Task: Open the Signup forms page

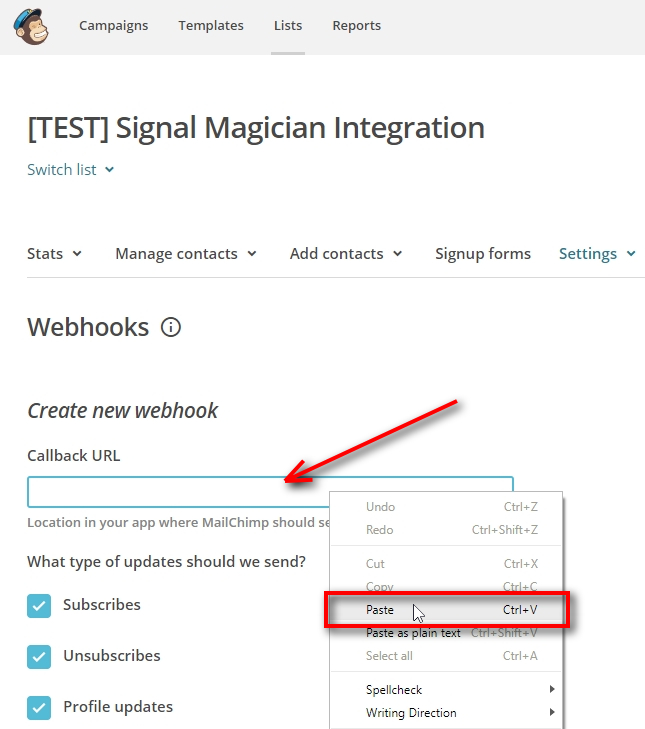Action: click(x=483, y=254)
